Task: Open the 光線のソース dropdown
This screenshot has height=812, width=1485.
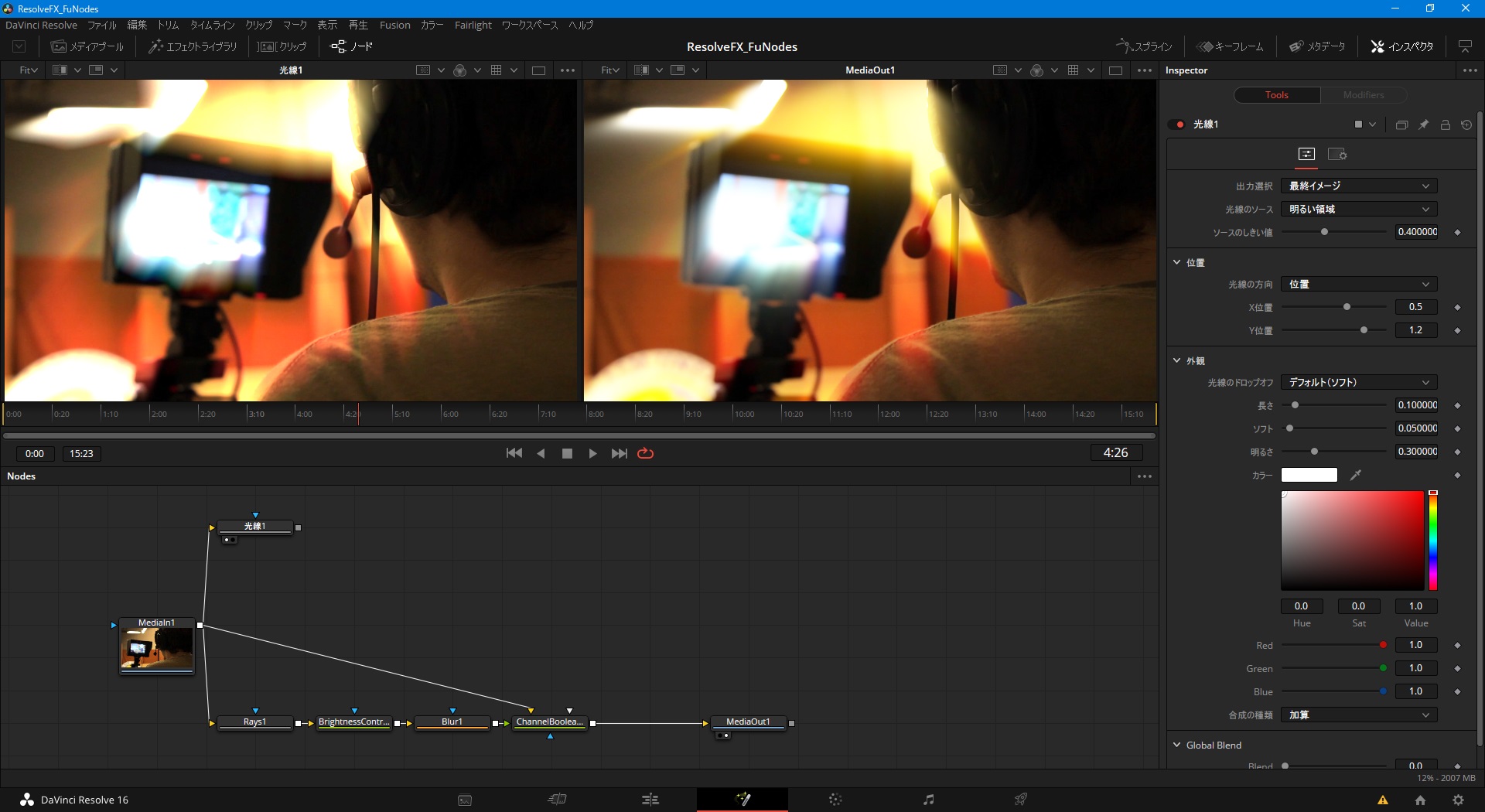Action: pyautogui.click(x=1359, y=209)
